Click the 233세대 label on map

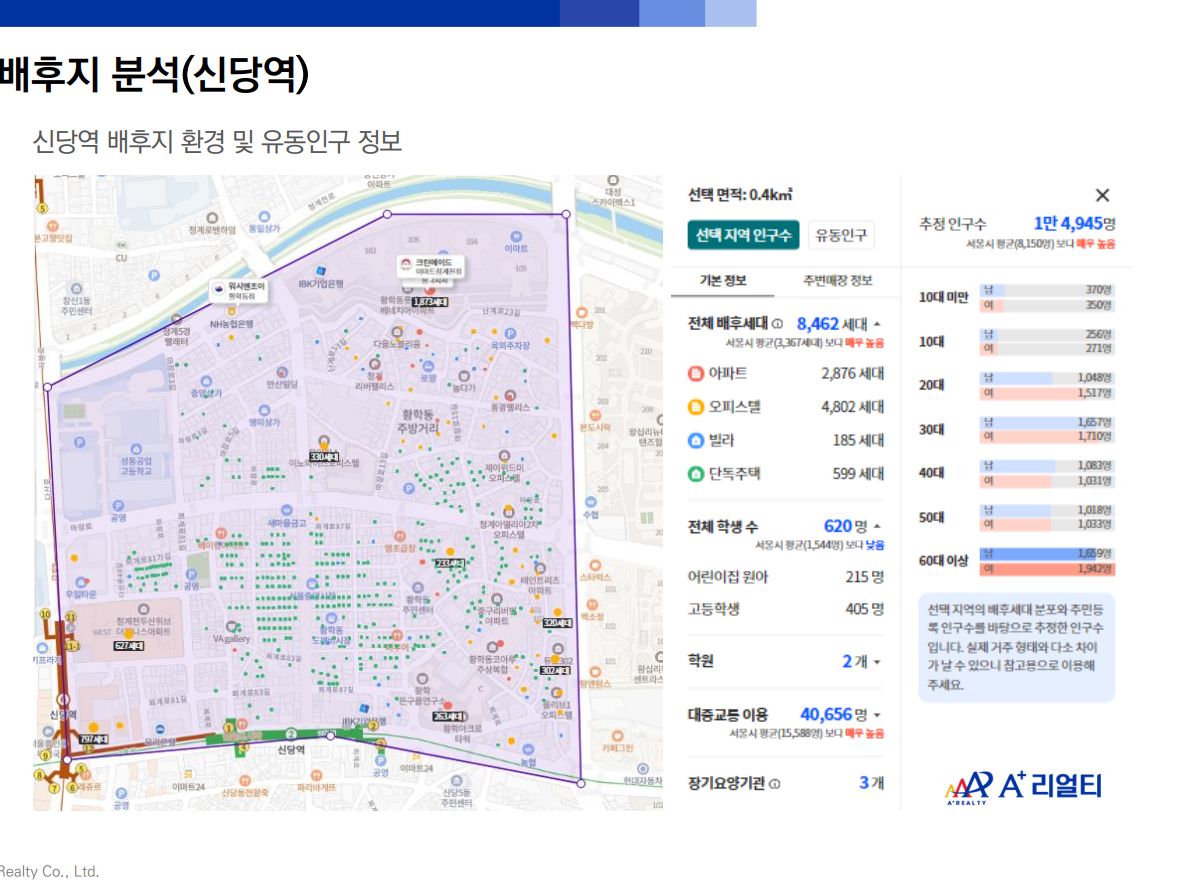(449, 563)
